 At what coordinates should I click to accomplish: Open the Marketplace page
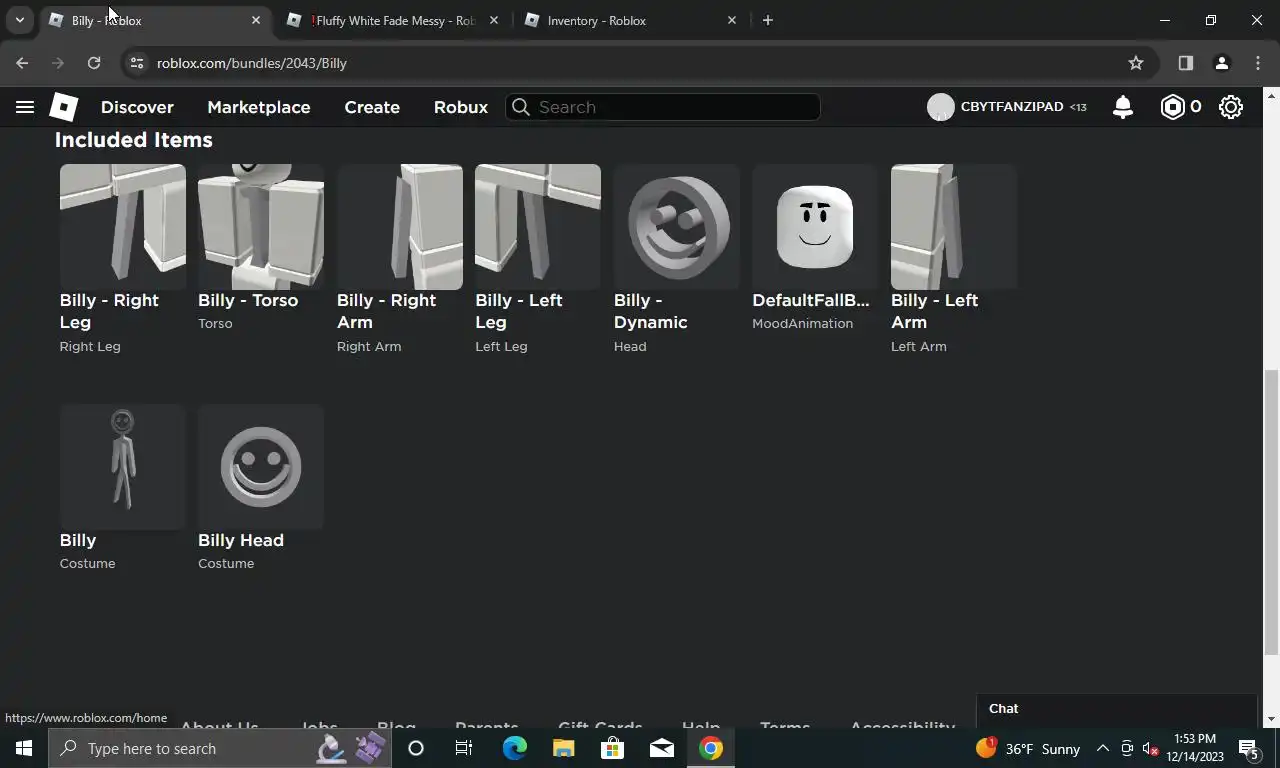click(x=259, y=107)
